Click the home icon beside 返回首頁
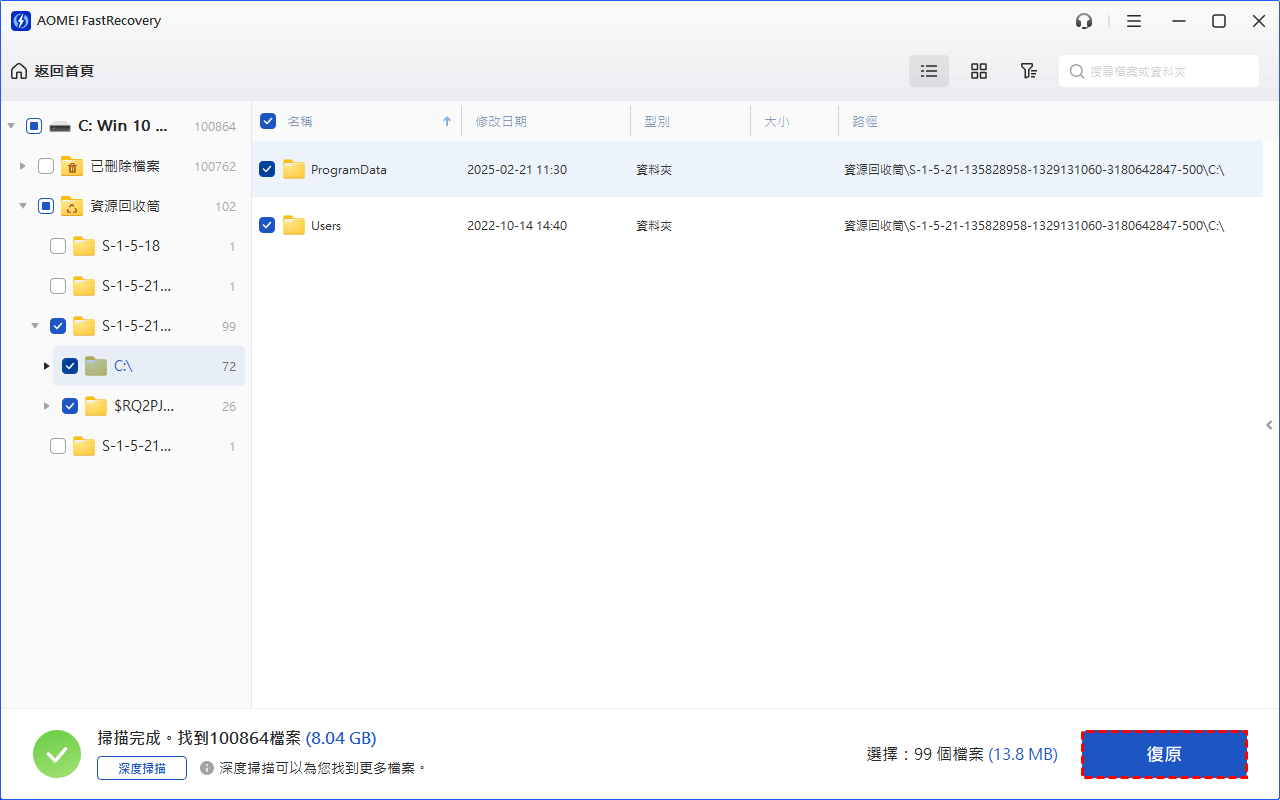The height and width of the screenshot is (800, 1280). [19, 71]
